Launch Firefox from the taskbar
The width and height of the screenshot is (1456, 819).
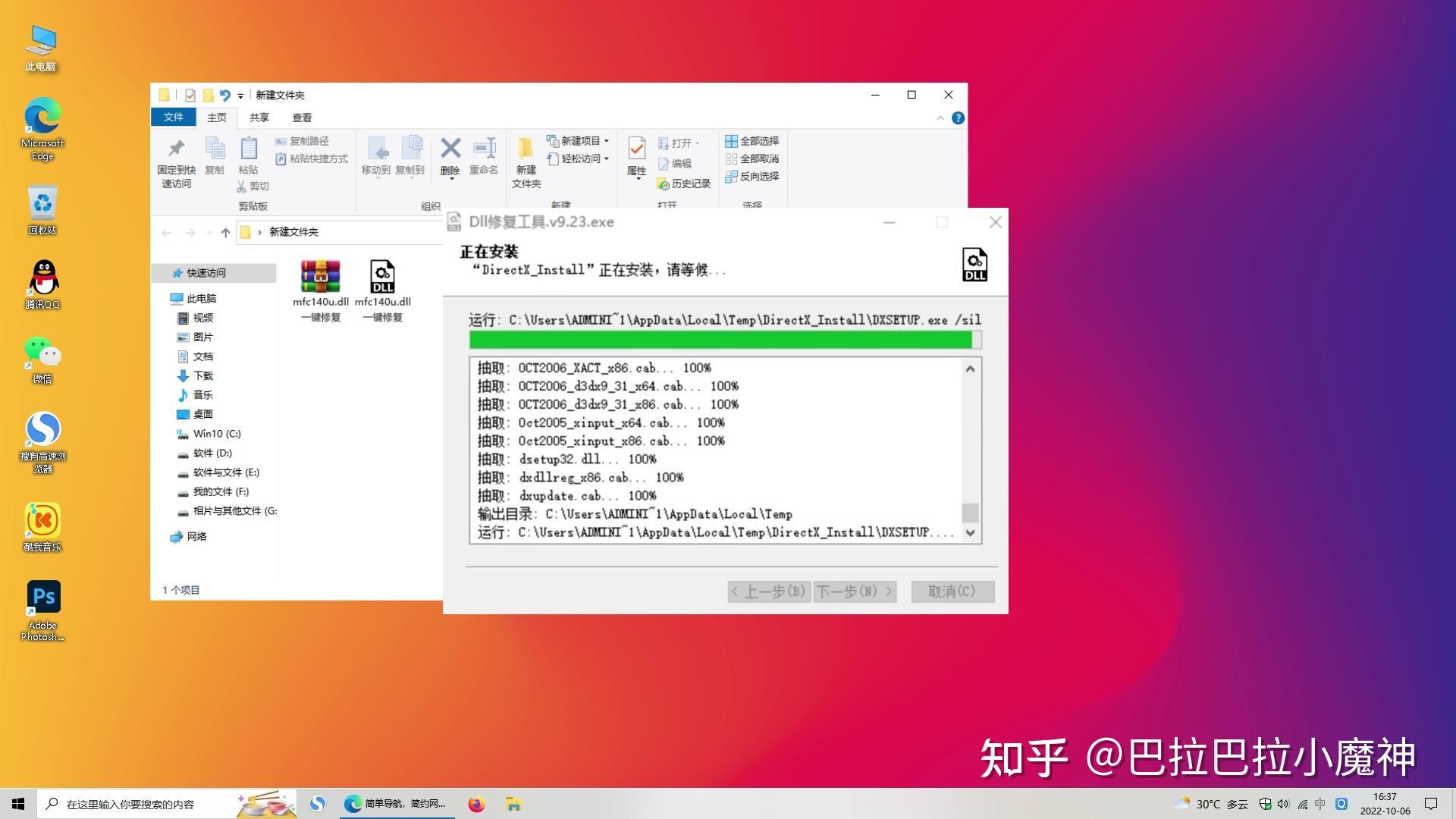[x=476, y=804]
